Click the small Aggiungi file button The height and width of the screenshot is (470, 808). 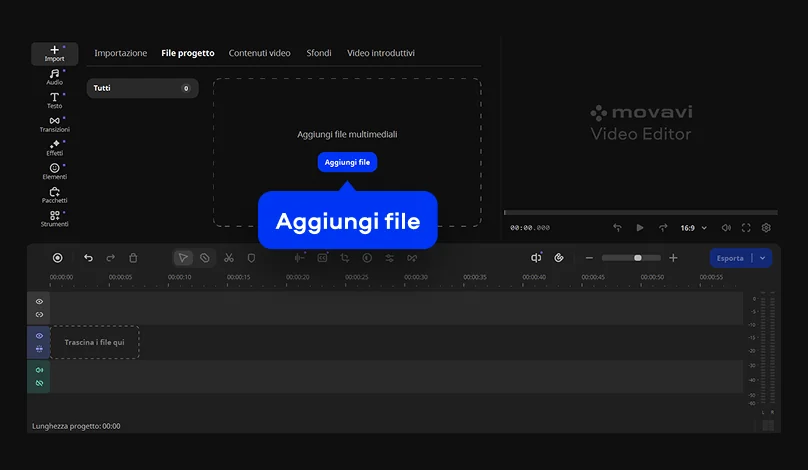click(x=347, y=162)
